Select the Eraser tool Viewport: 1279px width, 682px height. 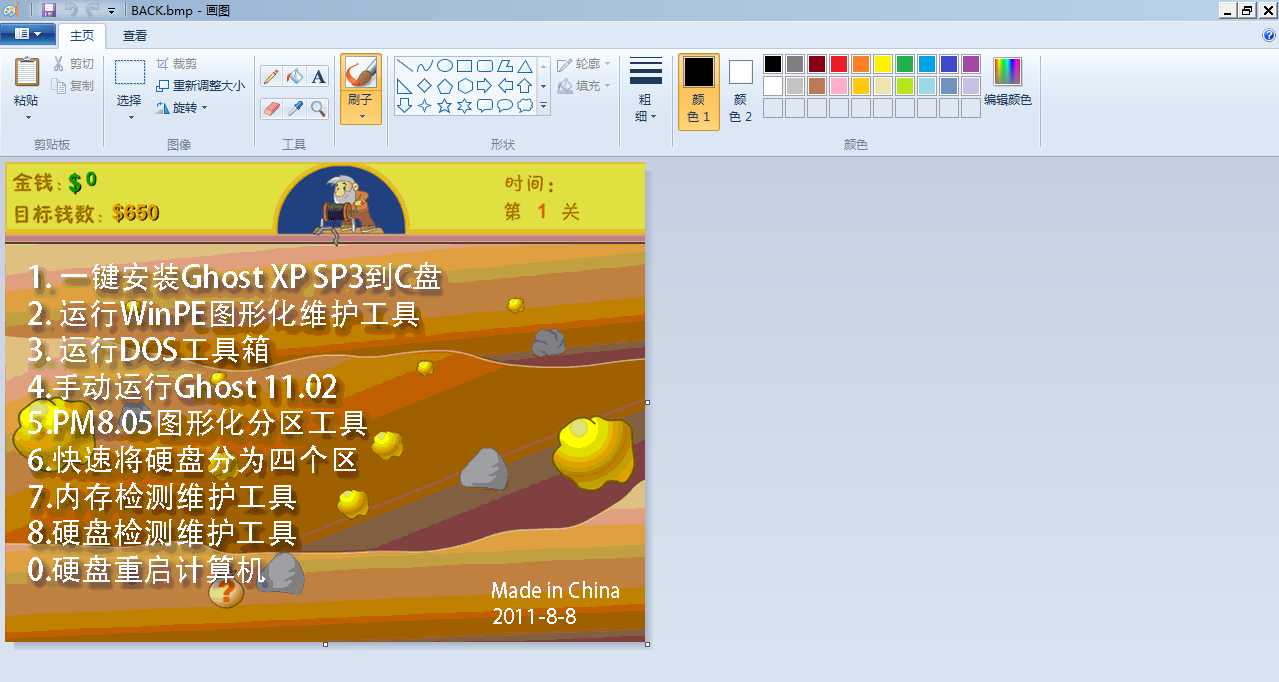pos(271,108)
